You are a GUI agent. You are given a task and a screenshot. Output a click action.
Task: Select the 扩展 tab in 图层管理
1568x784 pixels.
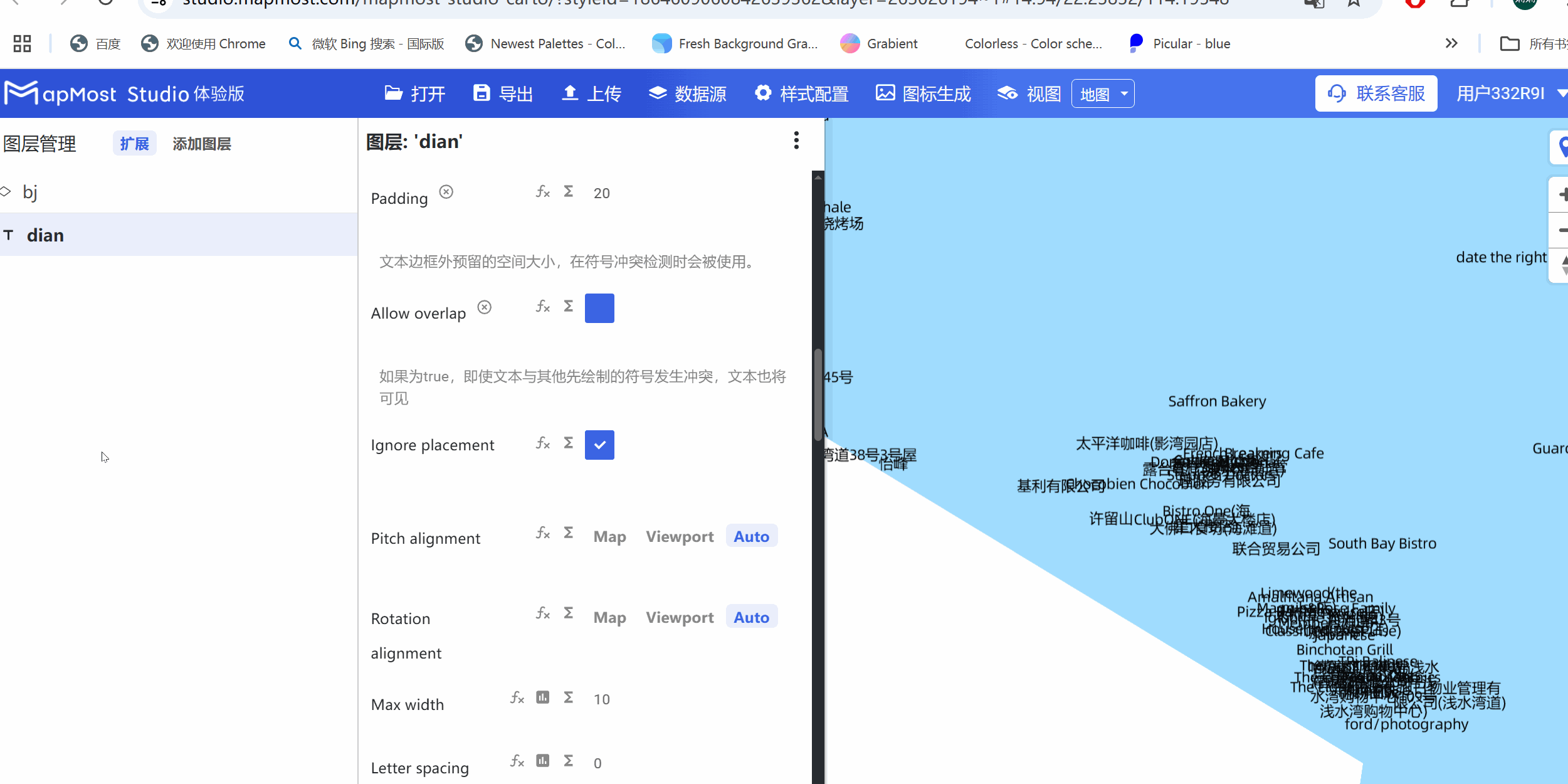[x=134, y=144]
